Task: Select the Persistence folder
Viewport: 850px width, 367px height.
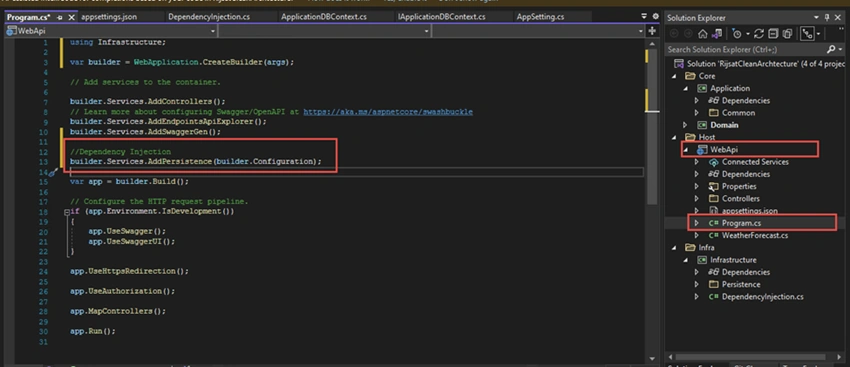Action: [x=740, y=285]
